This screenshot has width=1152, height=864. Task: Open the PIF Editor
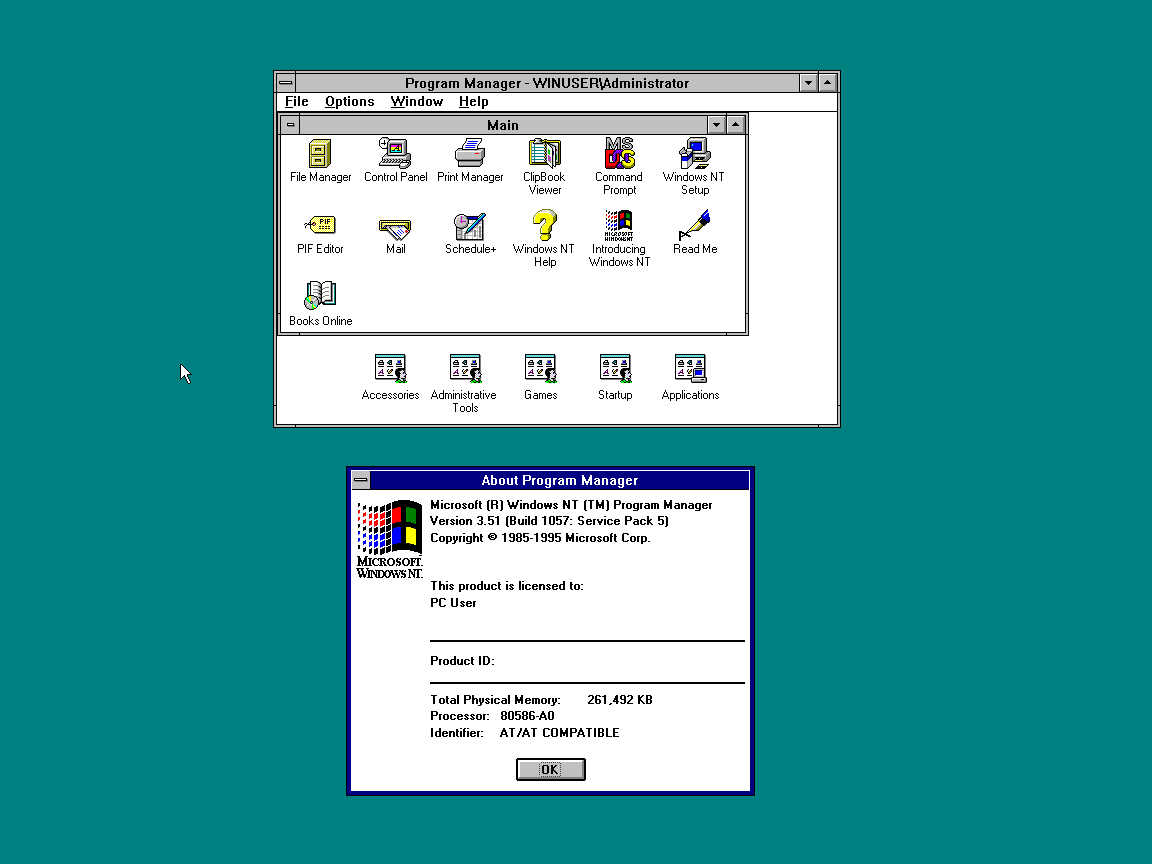point(319,227)
